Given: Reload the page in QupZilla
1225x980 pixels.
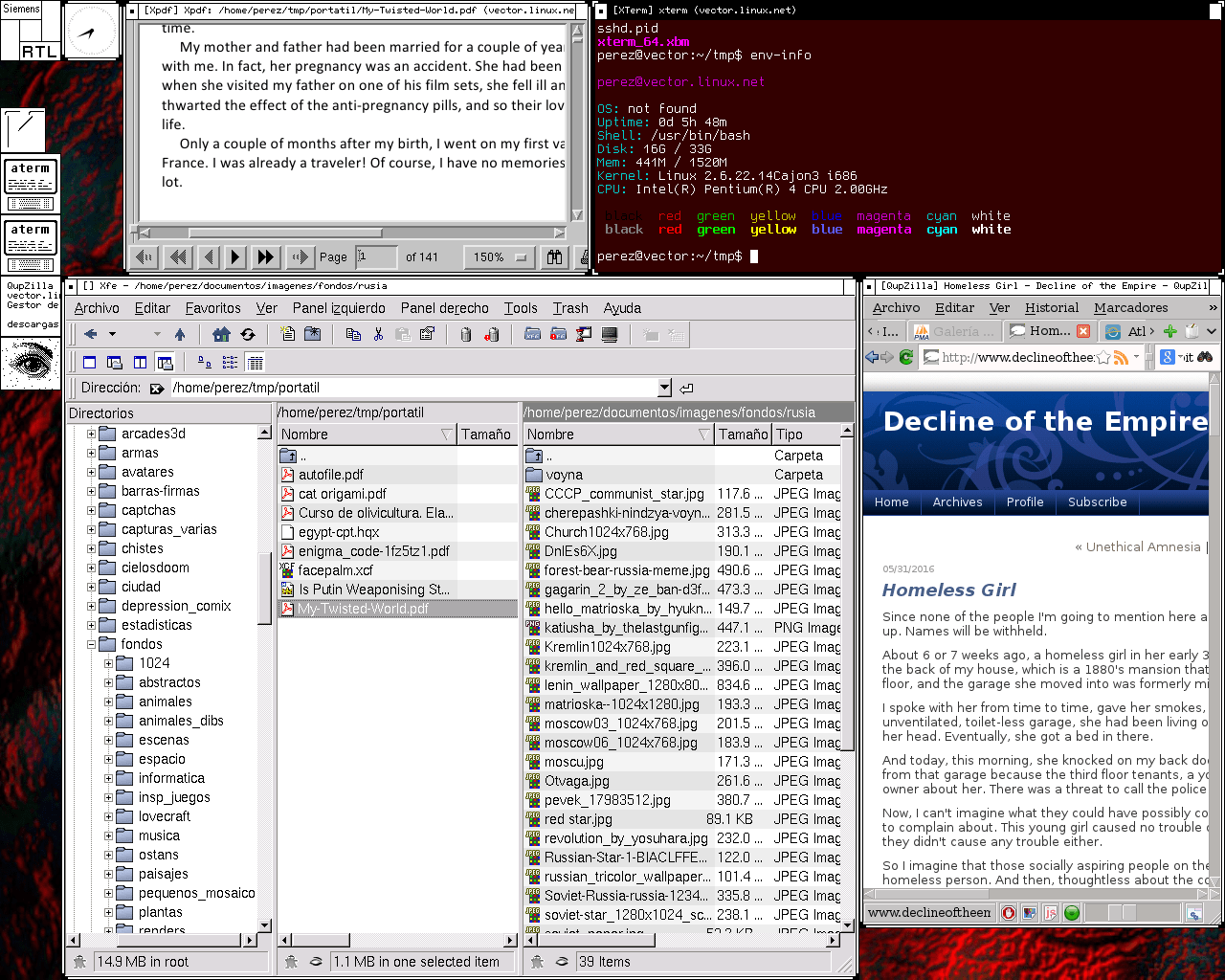Looking at the screenshot, I should coord(905,357).
